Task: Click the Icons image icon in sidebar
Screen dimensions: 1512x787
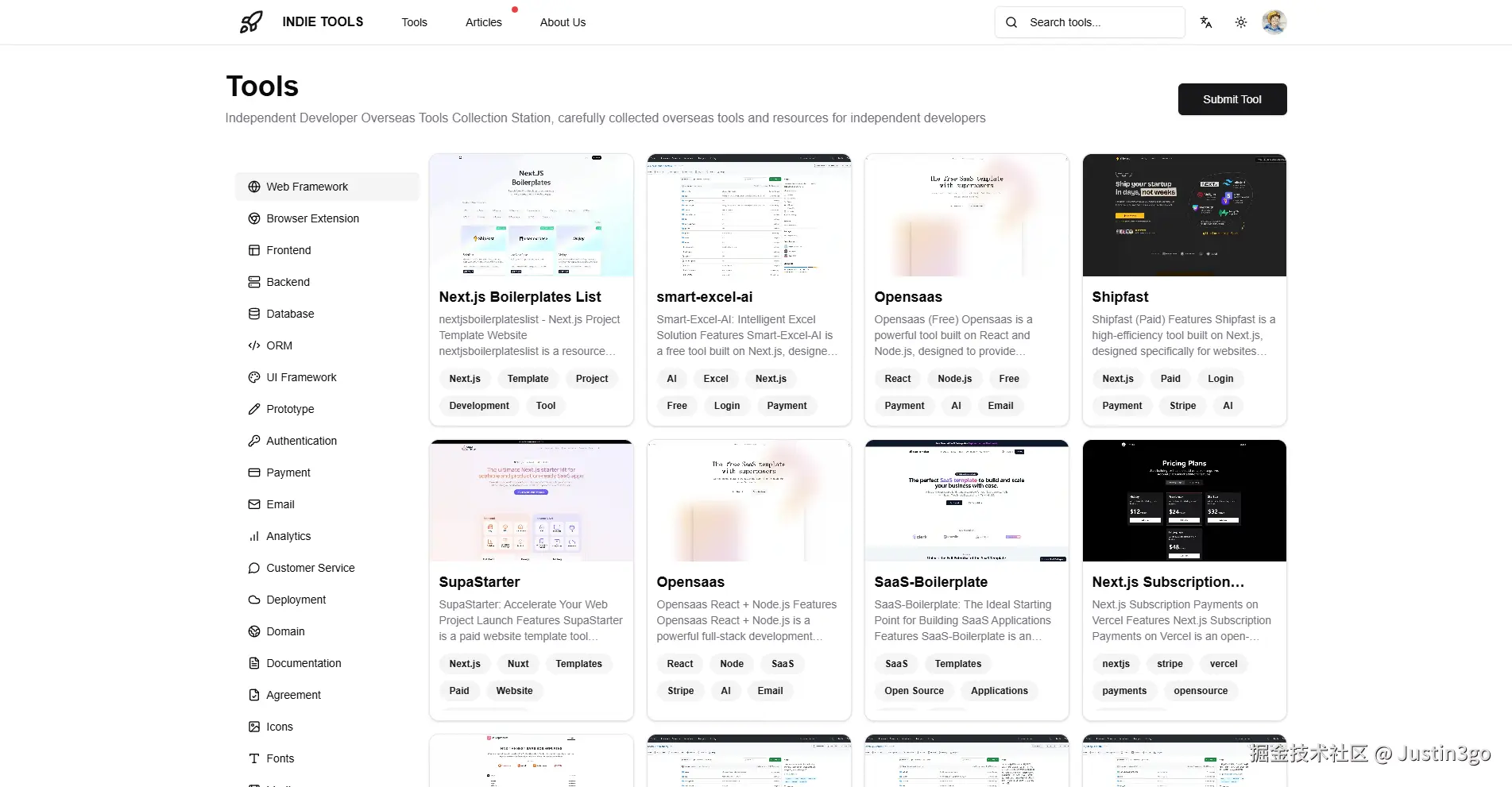Action: pos(254,727)
